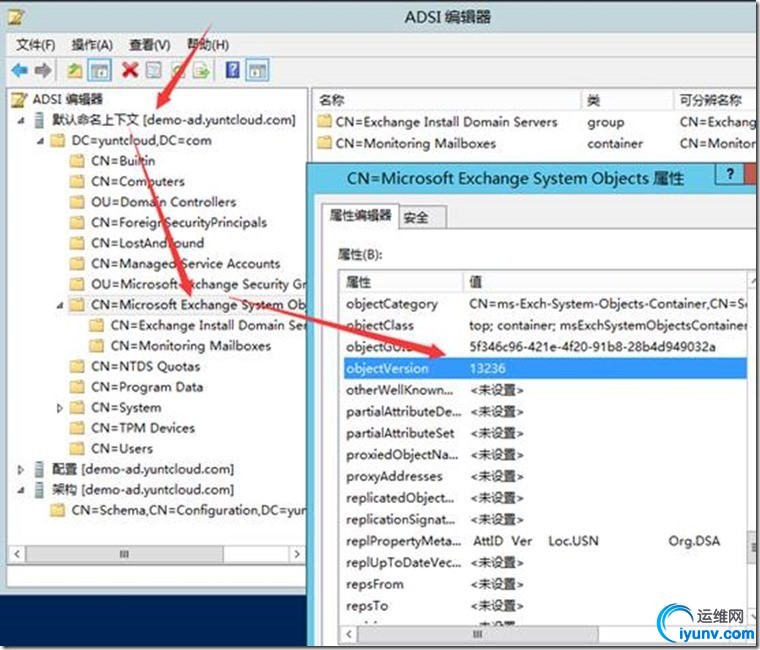760x650 pixels.
Task: Delete the selected object with red X
Action: click(130, 70)
